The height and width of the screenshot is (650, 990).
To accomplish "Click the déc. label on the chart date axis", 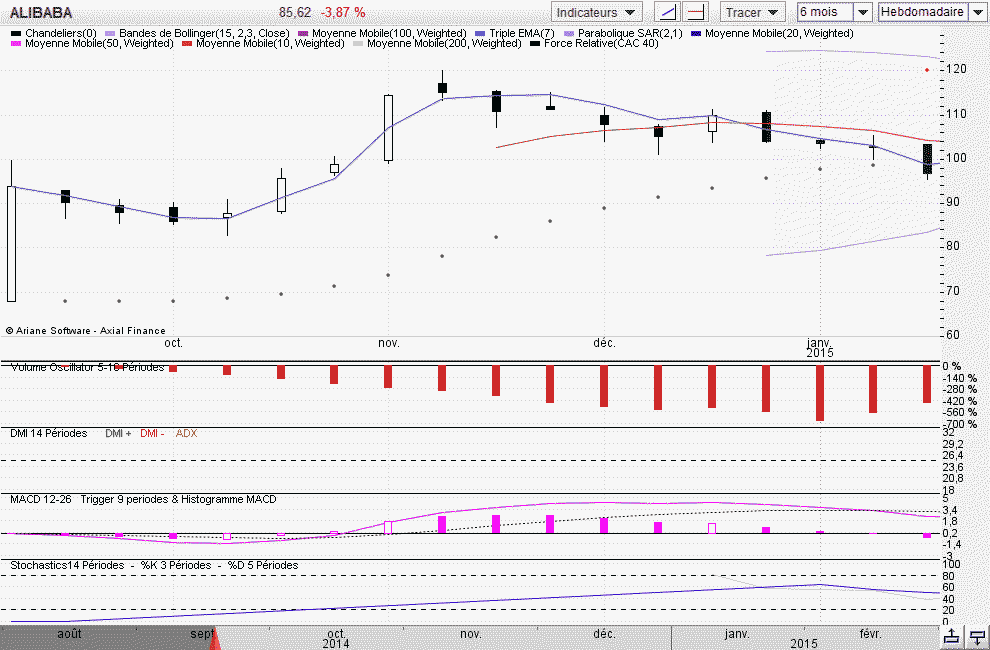I will (604, 343).
